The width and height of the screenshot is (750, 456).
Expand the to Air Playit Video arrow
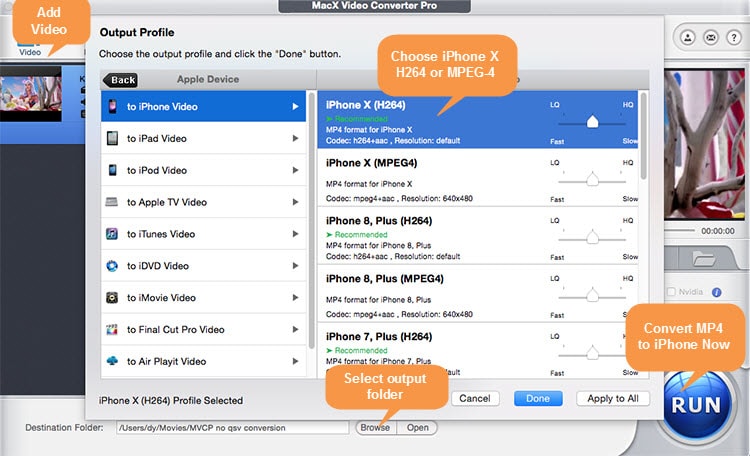click(296, 361)
